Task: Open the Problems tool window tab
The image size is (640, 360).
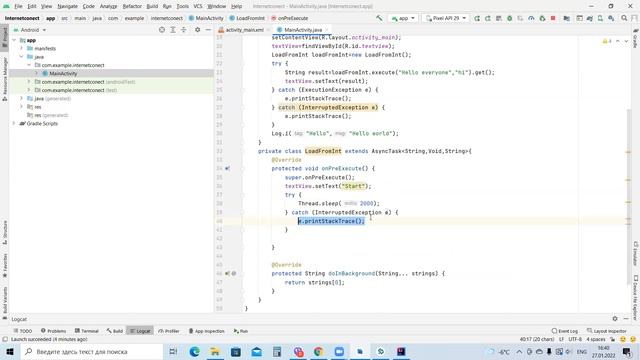Action: coord(53,331)
